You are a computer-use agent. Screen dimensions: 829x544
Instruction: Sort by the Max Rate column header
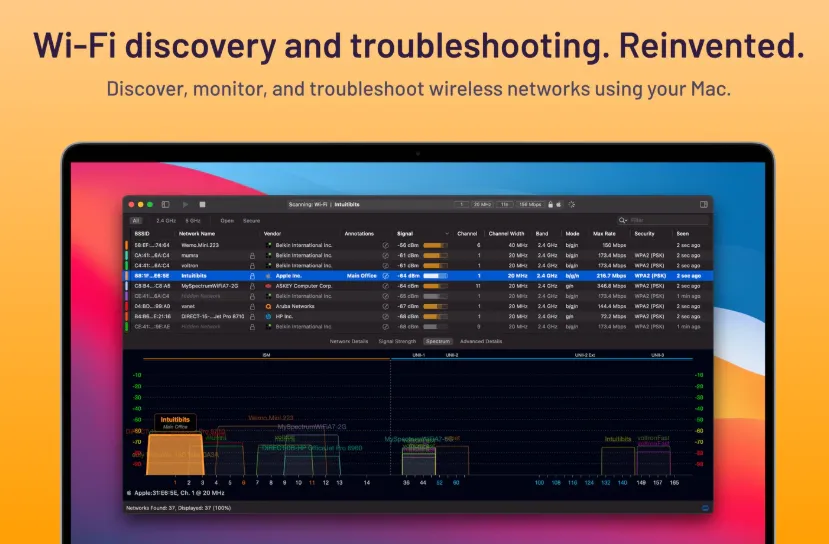[x=604, y=234]
